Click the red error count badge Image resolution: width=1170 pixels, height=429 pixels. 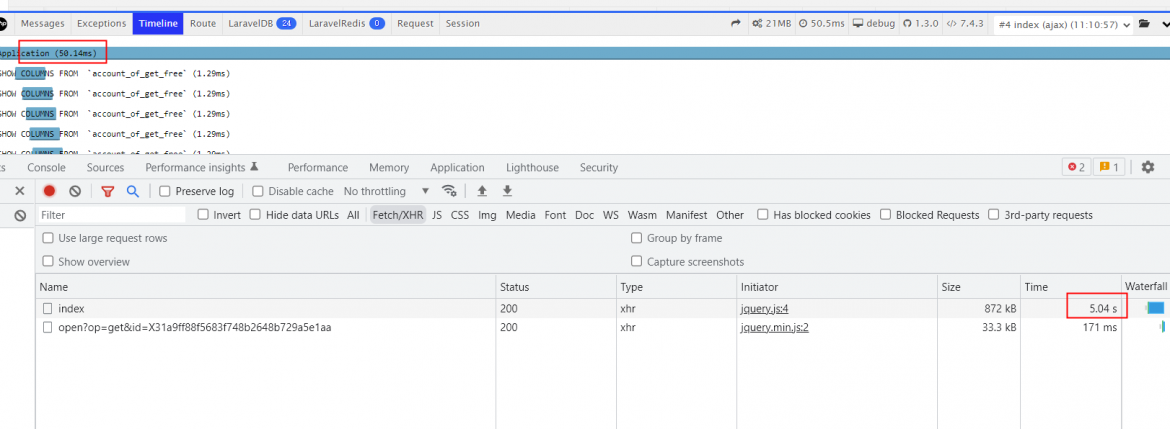[x=1076, y=167]
